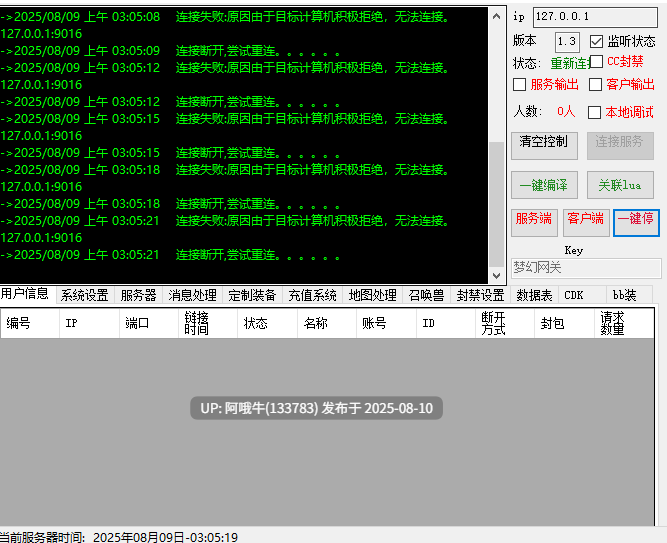Click the ID column header
Viewport: 667px width, 543px height.
[446, 323]
